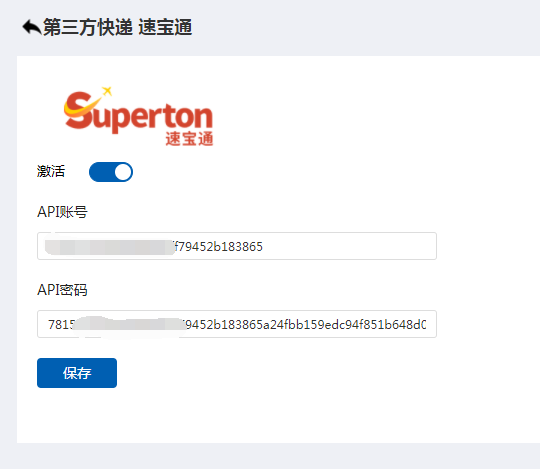The height and width of the screenshot is (469, 540).
Task: Click the blurred part of the API账号 value
Action: [110, 247]
